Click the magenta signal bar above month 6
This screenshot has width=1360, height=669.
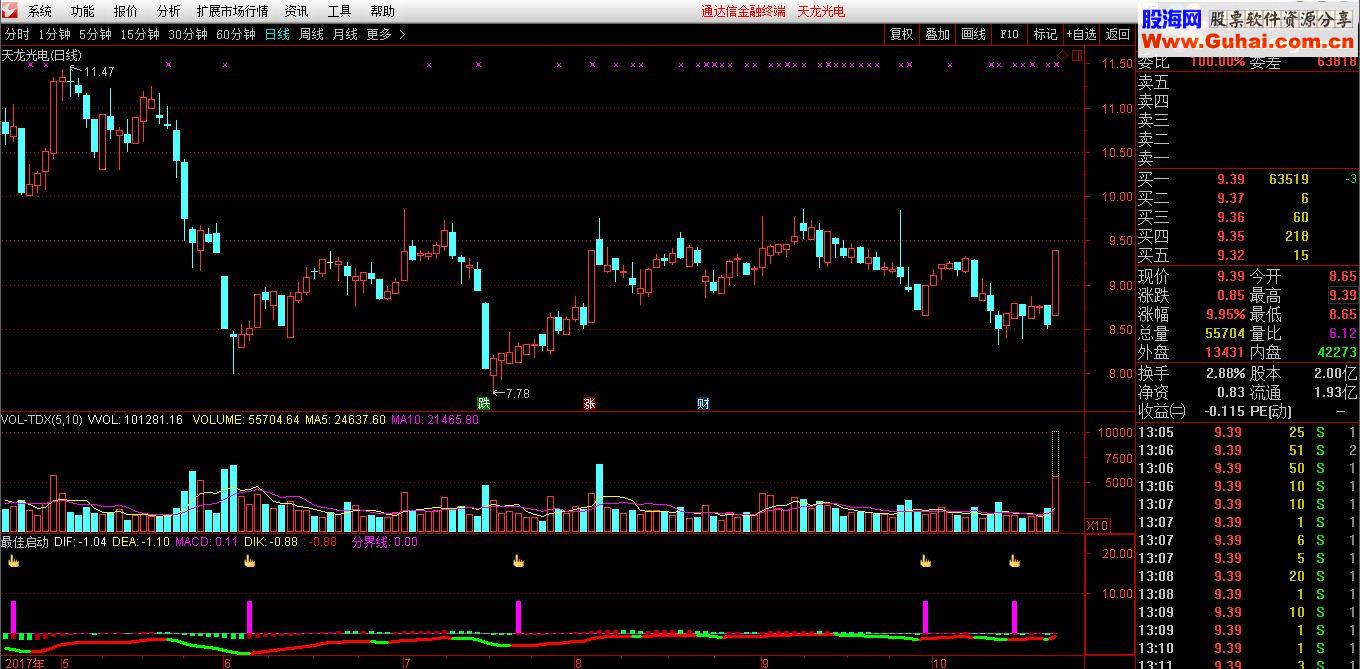[249, 617]
